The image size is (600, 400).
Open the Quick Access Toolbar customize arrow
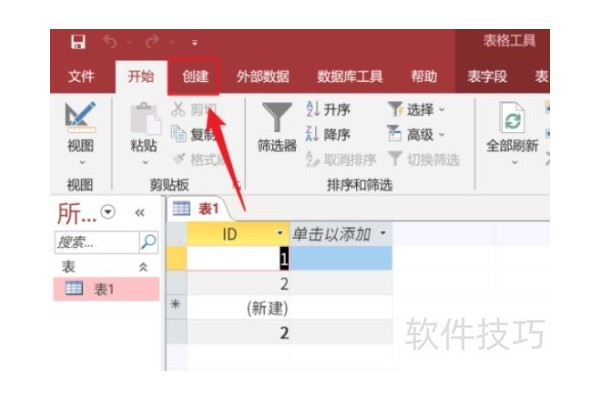195,43
